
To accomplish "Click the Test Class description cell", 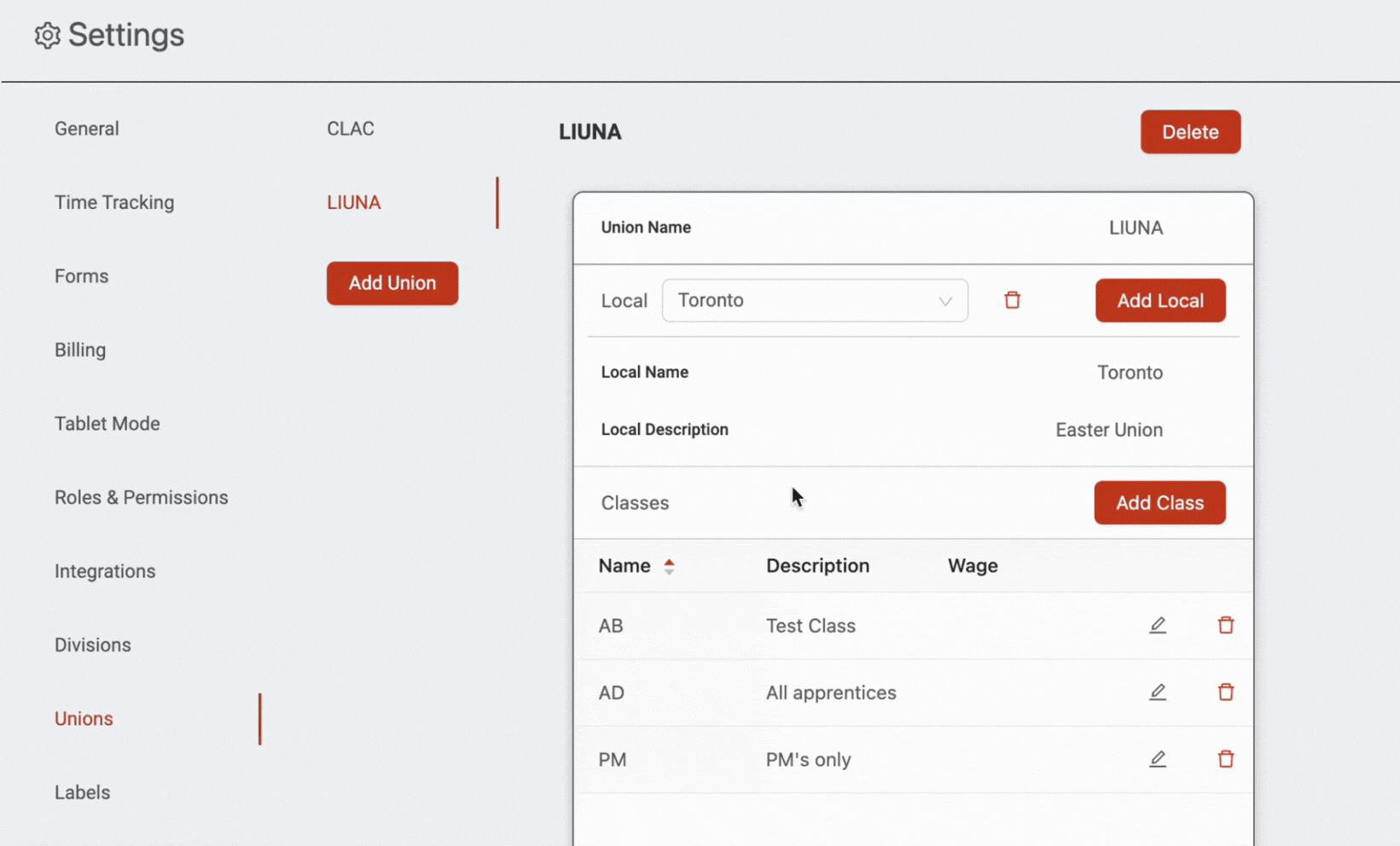I will 810,626.
